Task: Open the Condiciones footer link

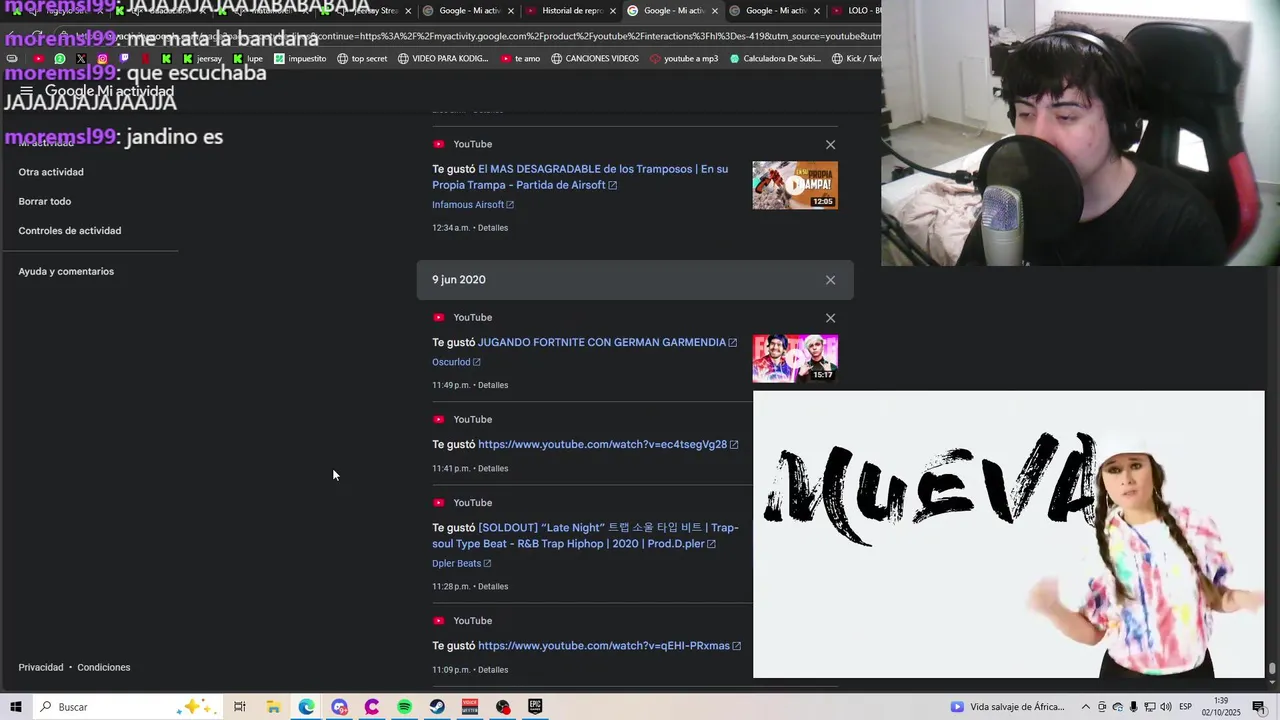Action: (104, 667)
